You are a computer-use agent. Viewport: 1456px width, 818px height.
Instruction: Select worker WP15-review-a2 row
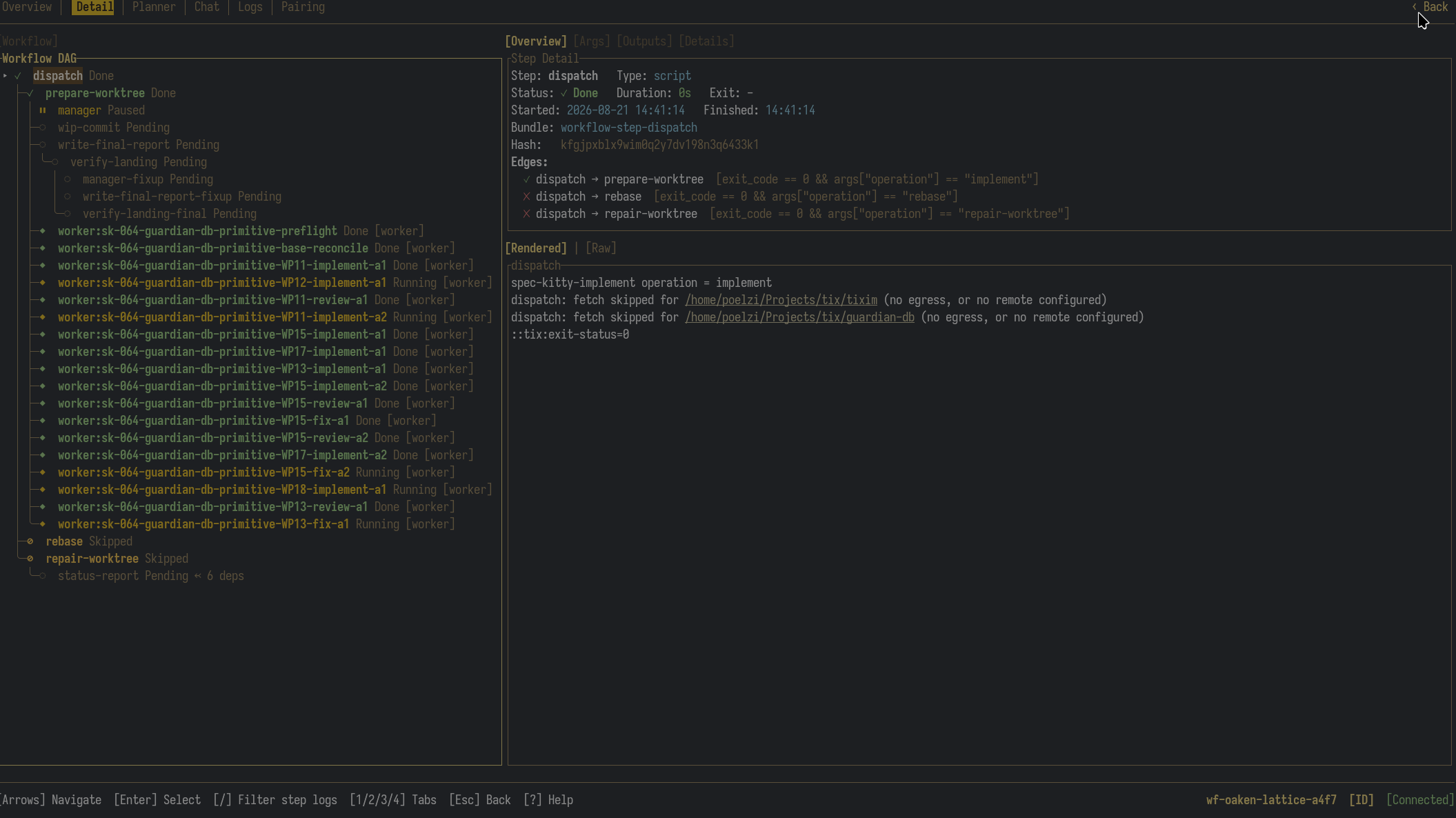tap(256, 438)
